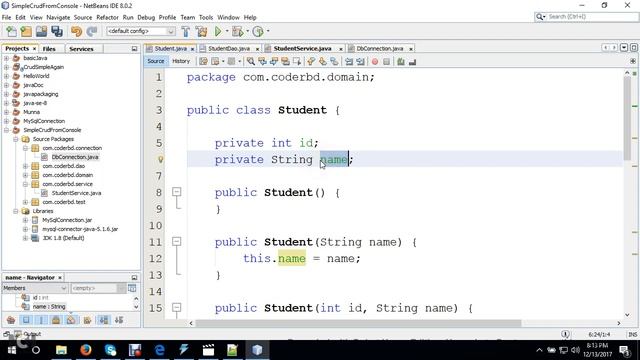640x360 pixels.
Task: Expand the basicJava project node
Action: click(6, 58)
